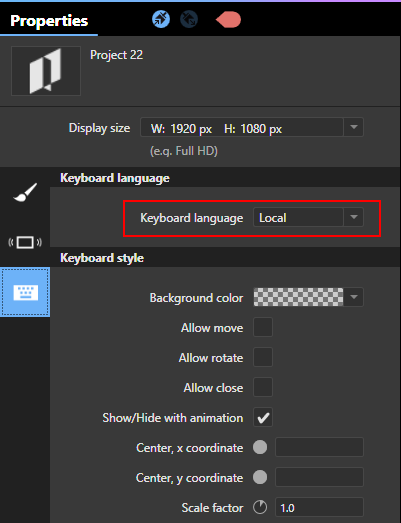401x523 pixels.
Task: Enable the Allow rotate checkbox
Action: click(x=263, y=357)
